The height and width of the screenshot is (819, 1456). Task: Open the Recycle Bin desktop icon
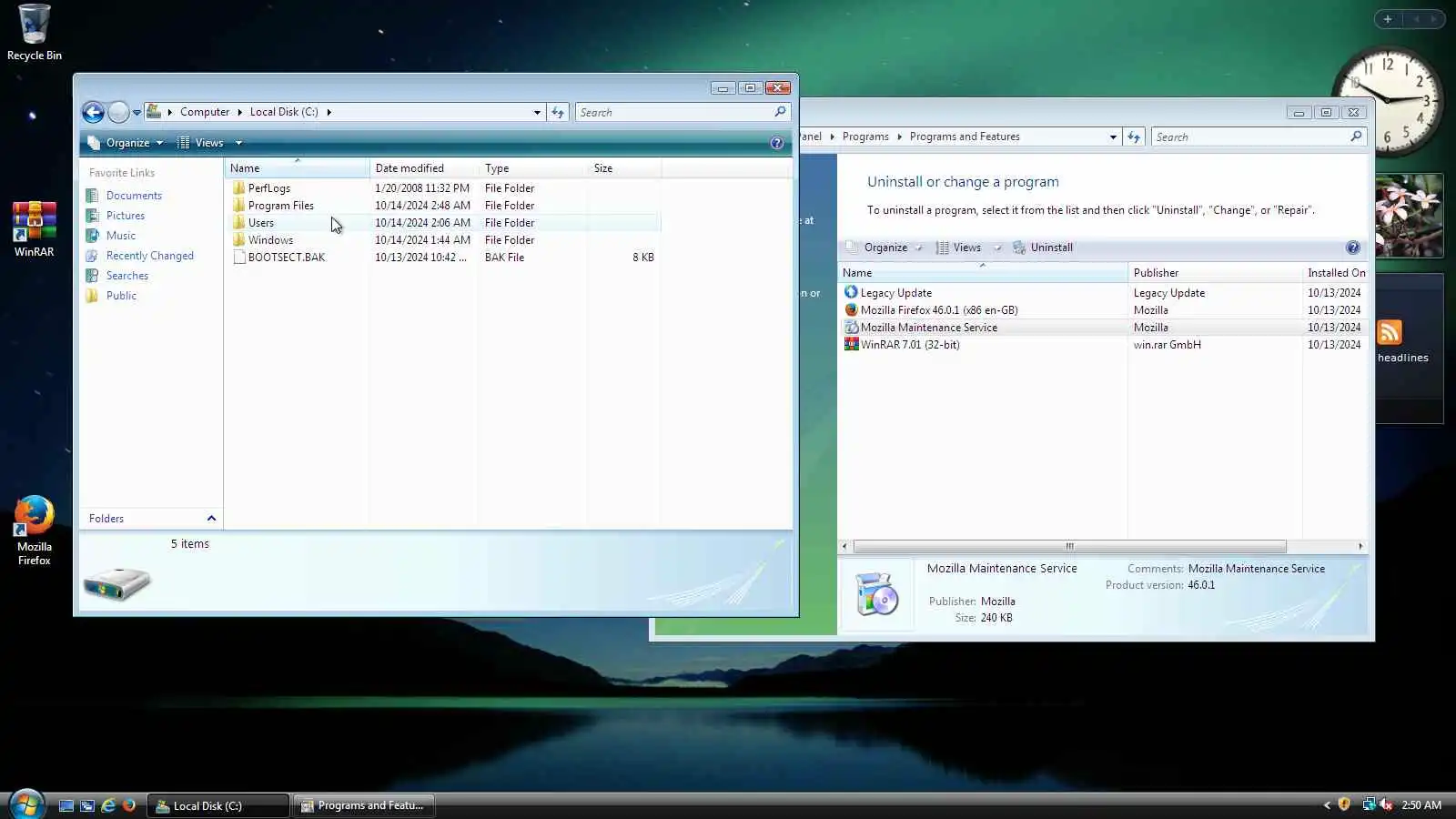tap(35, 33)
